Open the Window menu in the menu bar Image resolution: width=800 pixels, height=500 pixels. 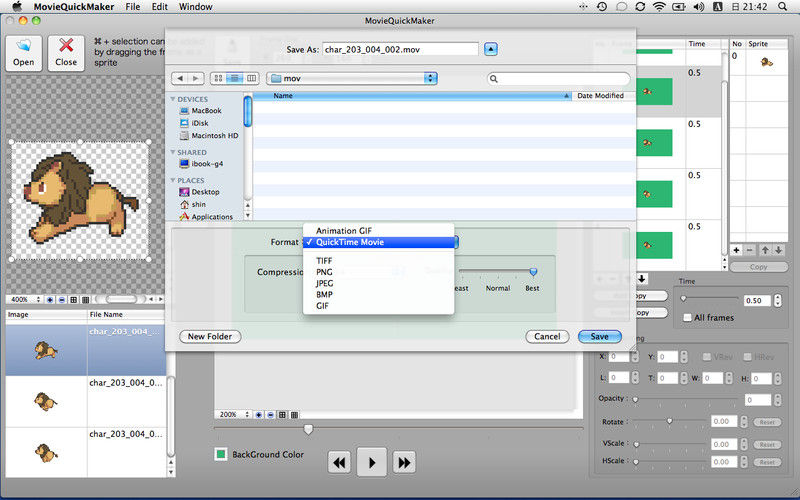click(x=195, y=7)
